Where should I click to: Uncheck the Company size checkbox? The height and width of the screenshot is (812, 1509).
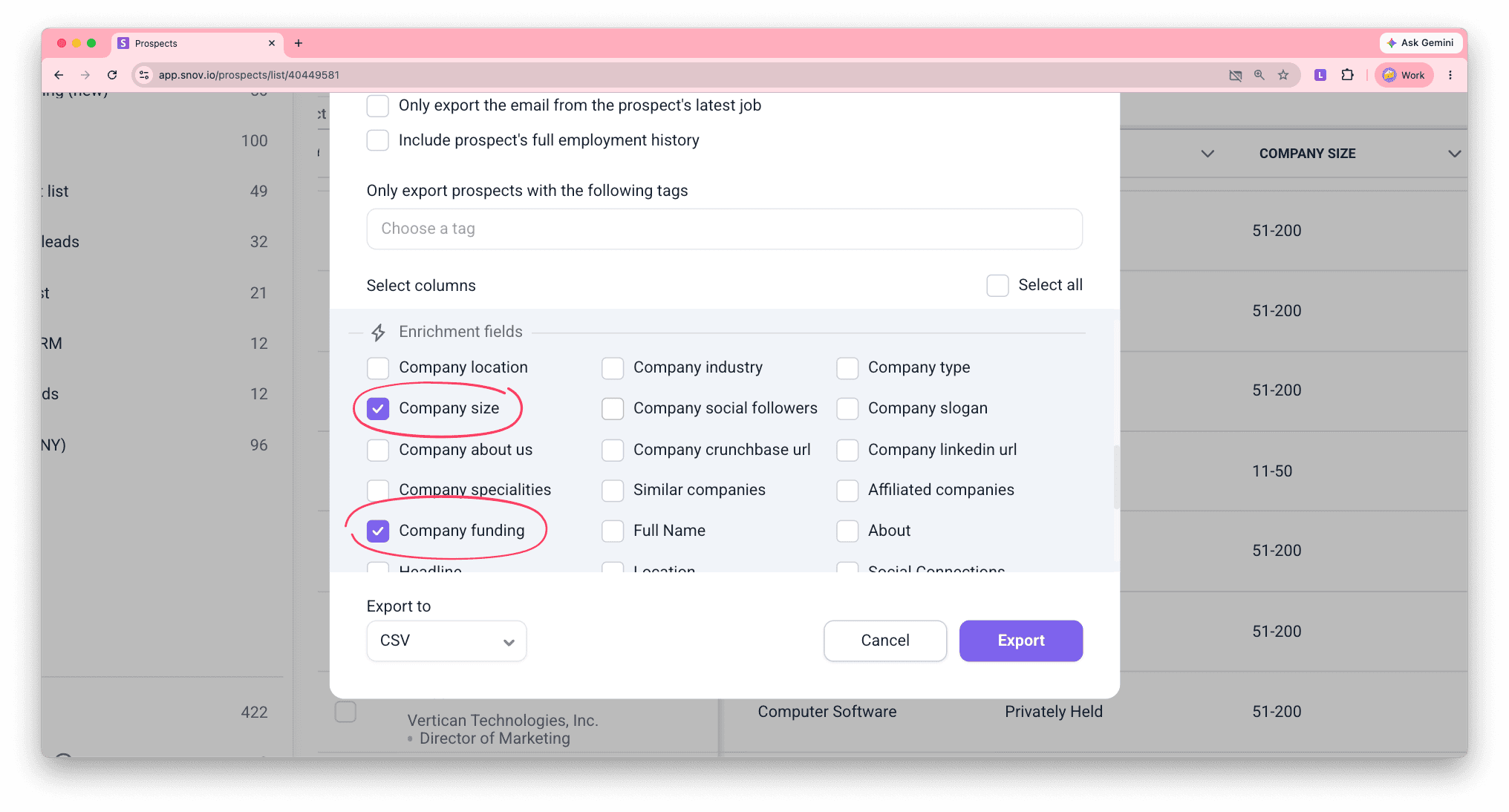click(x=378, y=408)
